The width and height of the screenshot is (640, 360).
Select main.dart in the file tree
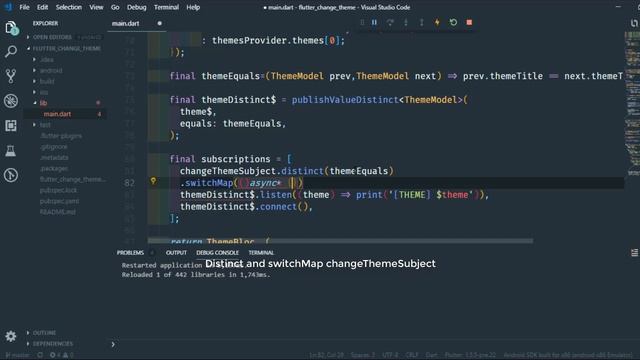(57, 114)
